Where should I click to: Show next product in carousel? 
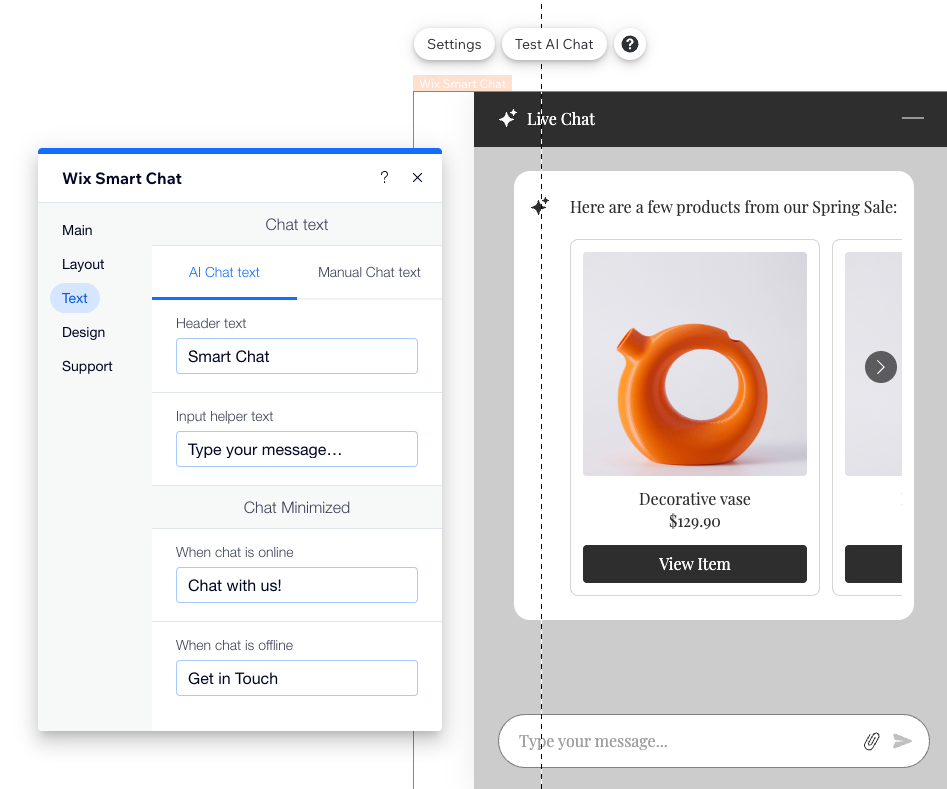[880, 367]
